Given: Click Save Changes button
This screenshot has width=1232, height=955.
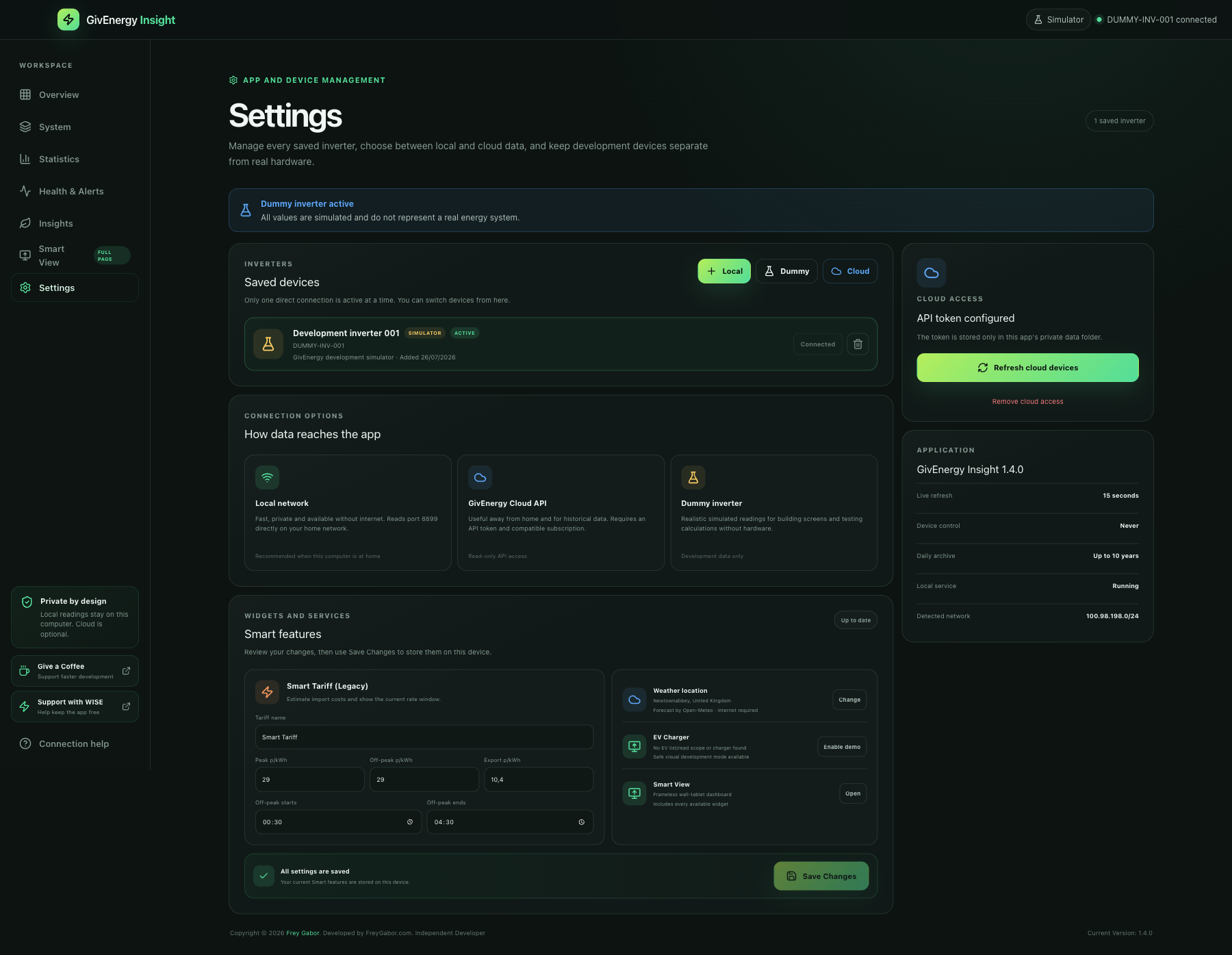Looking at the screenshot, I should coord(821,876).
